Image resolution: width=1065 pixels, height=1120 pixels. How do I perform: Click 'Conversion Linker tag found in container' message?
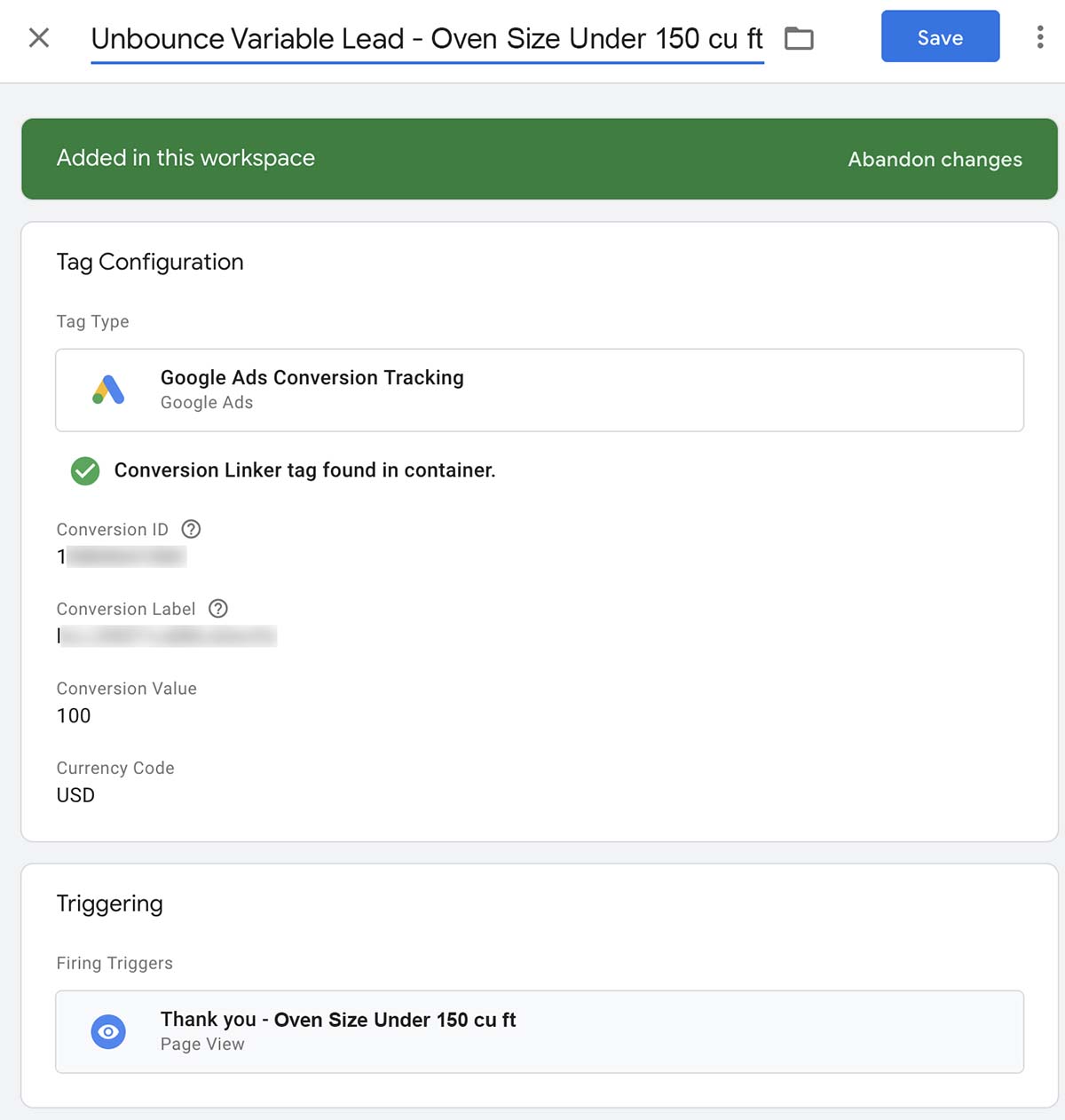(x=304, y=470)
